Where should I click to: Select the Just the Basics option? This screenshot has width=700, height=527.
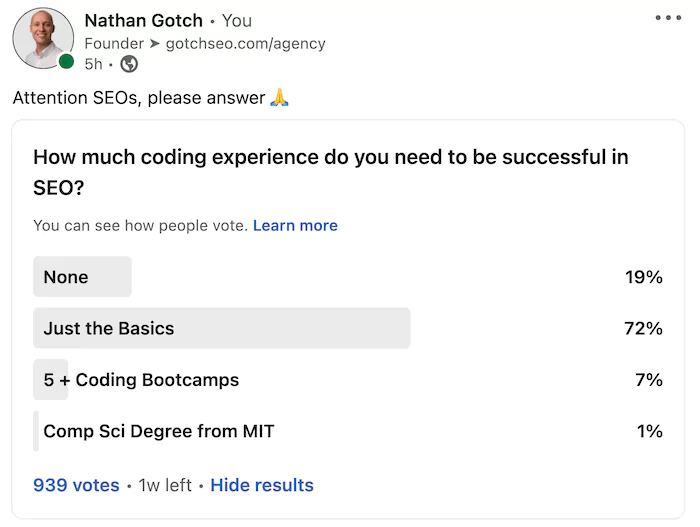pyautogui.click(x=109, y=328)
